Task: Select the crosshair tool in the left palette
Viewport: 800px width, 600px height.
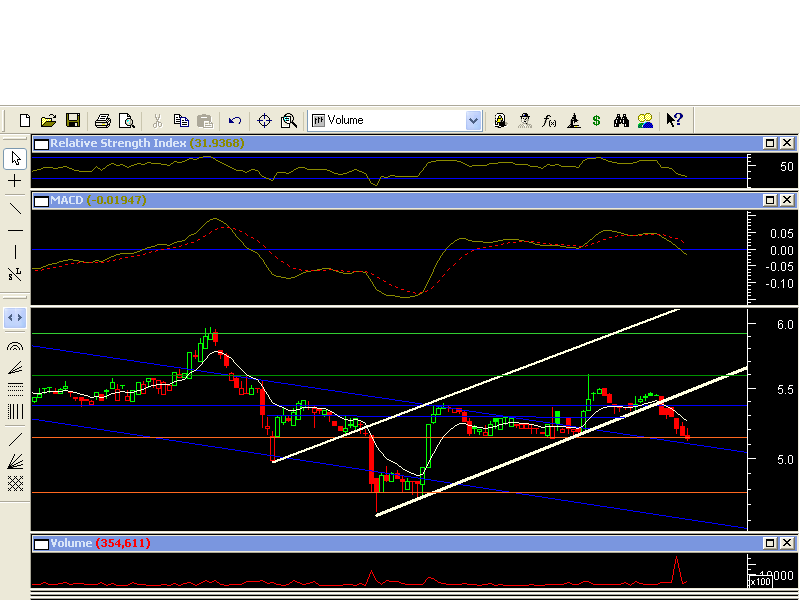Action: [15, 181]
